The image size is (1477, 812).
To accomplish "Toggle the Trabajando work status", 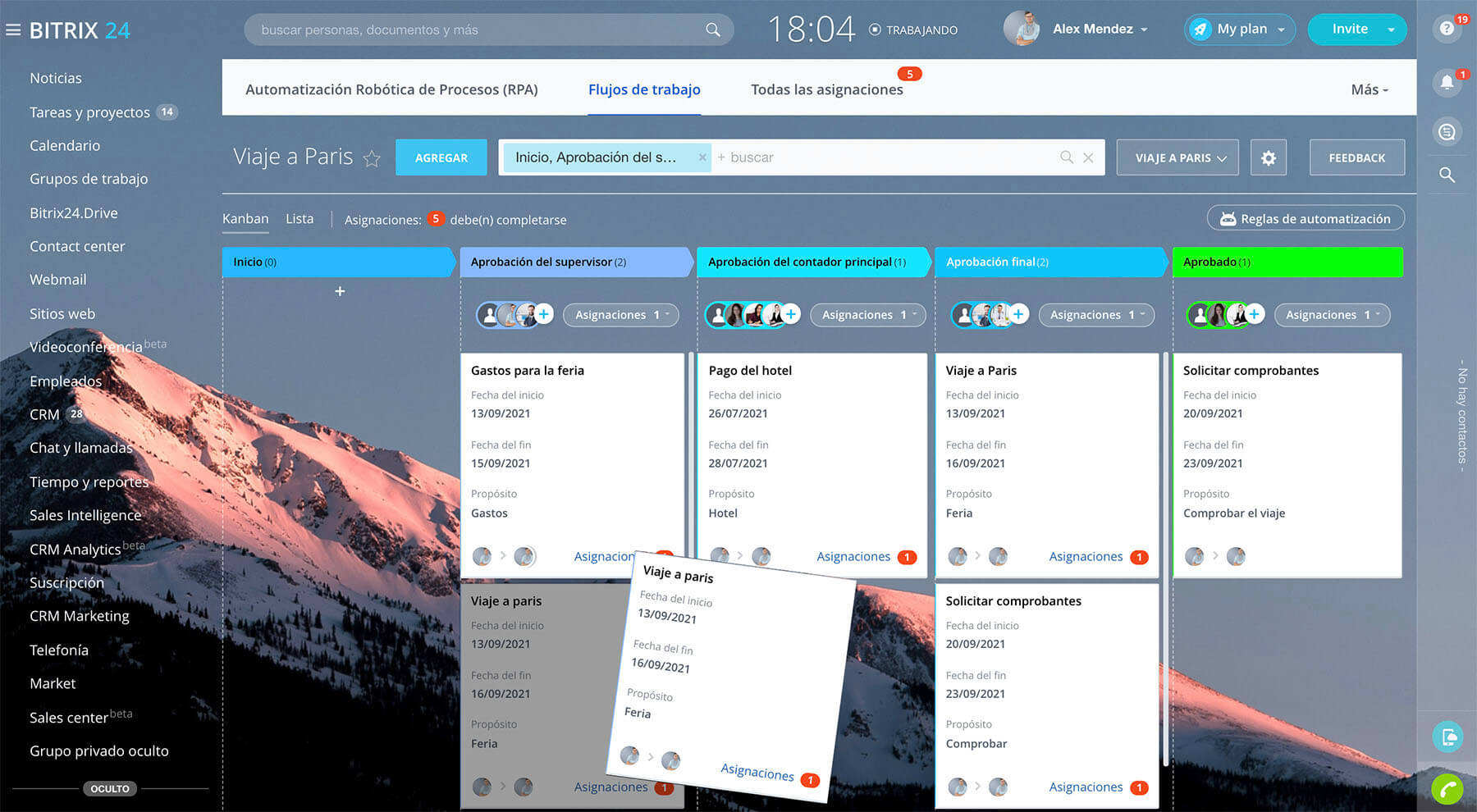I will [x=913, y=30].
